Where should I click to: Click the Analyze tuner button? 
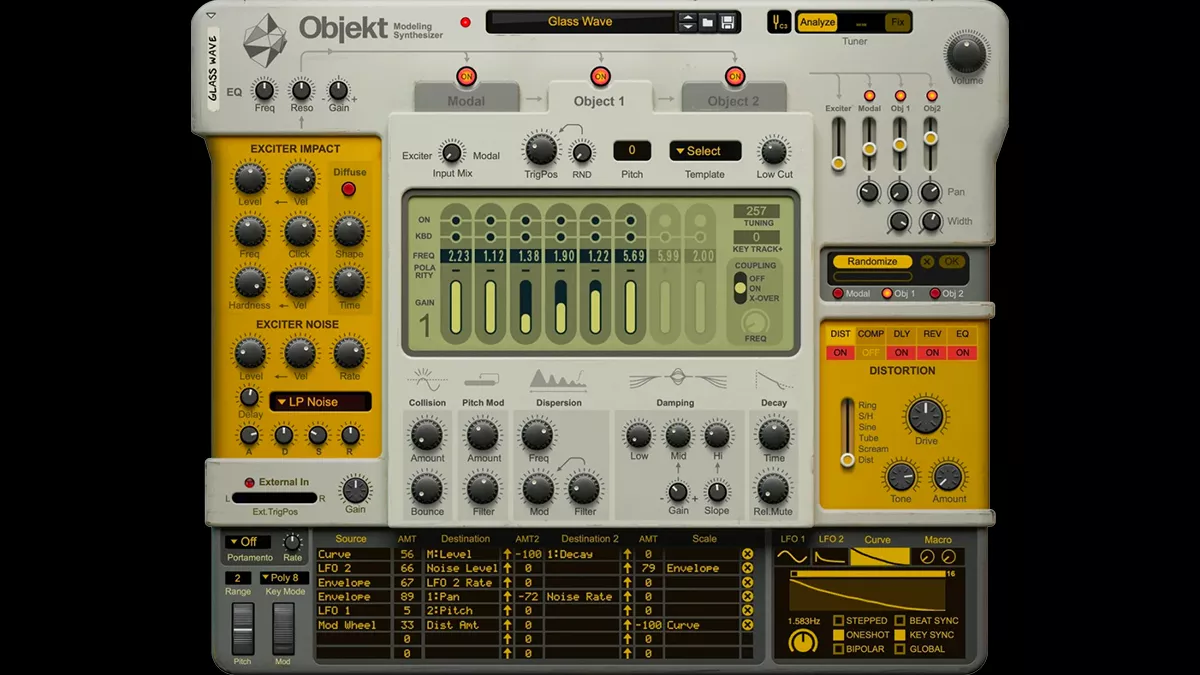tap(817, 22)
